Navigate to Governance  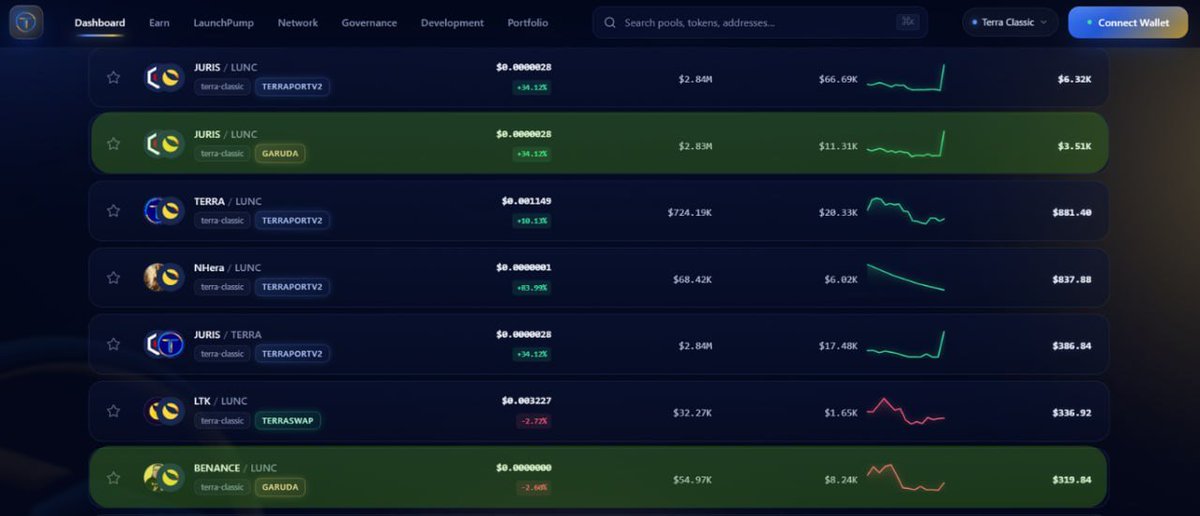tap(369, 22)
